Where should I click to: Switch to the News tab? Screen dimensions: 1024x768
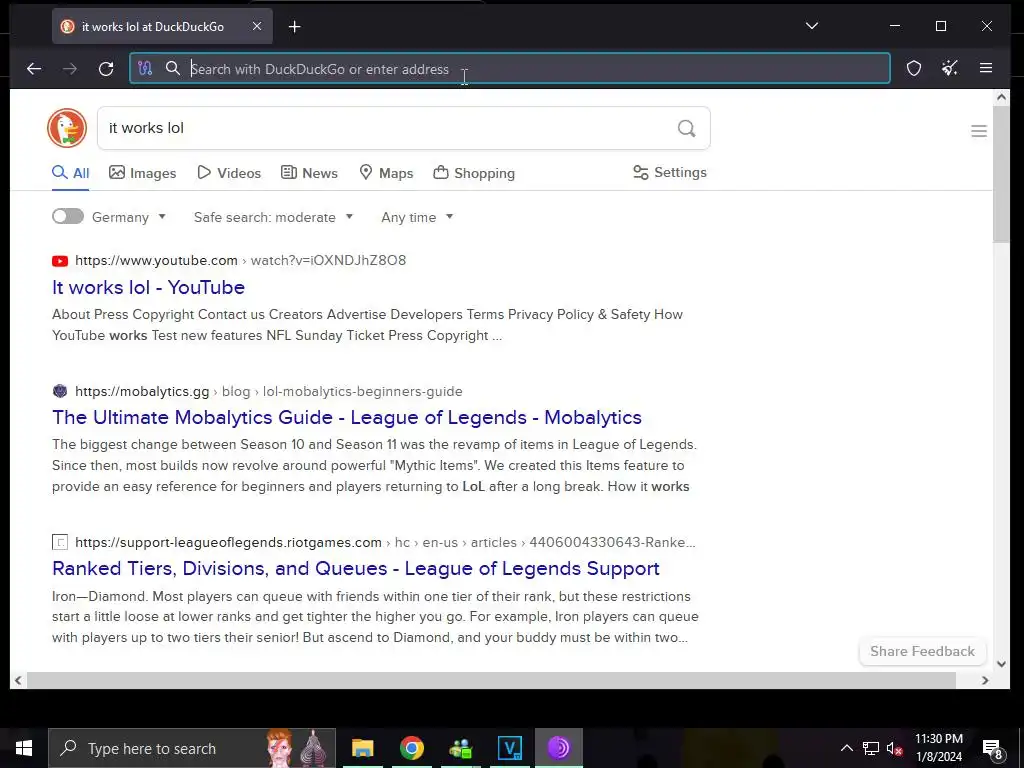pos(309,173)
